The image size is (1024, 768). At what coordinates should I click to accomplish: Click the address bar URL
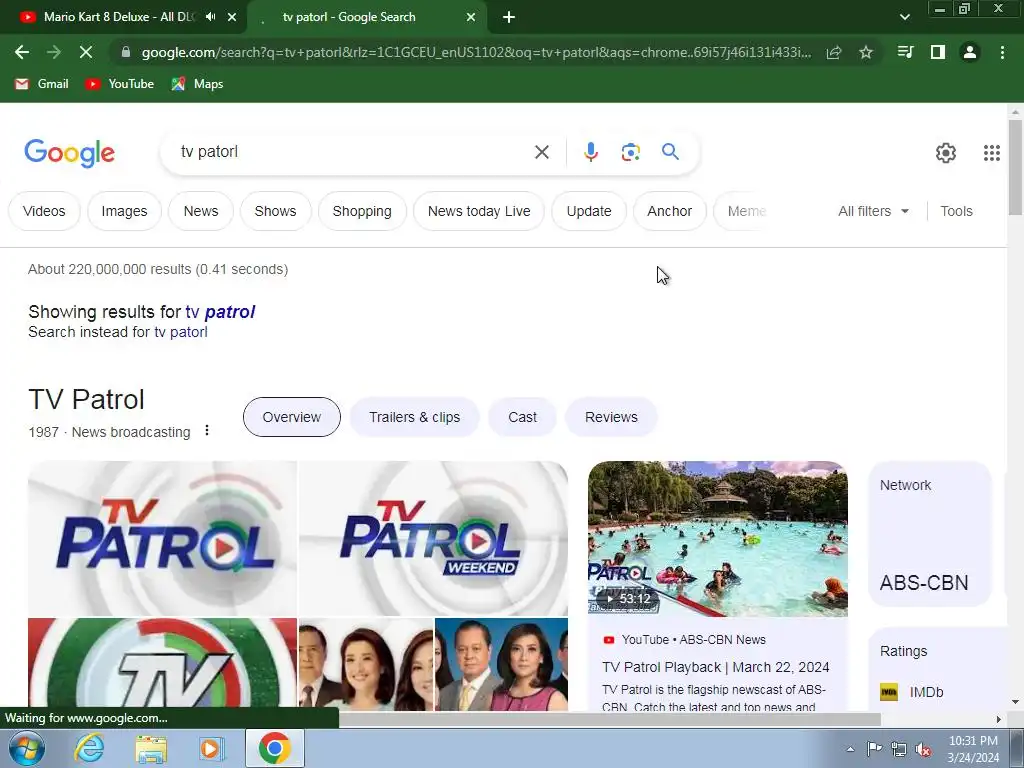point(476,52)
